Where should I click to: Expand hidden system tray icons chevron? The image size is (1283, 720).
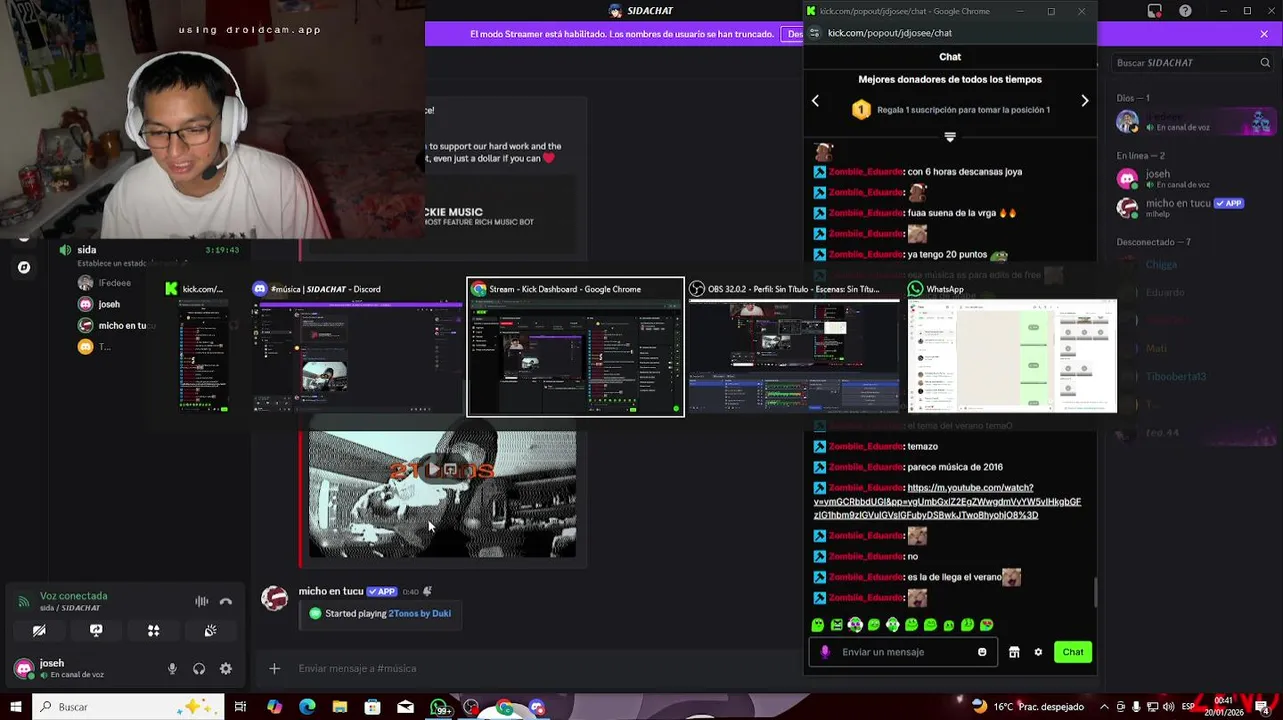pos(1104,707)
